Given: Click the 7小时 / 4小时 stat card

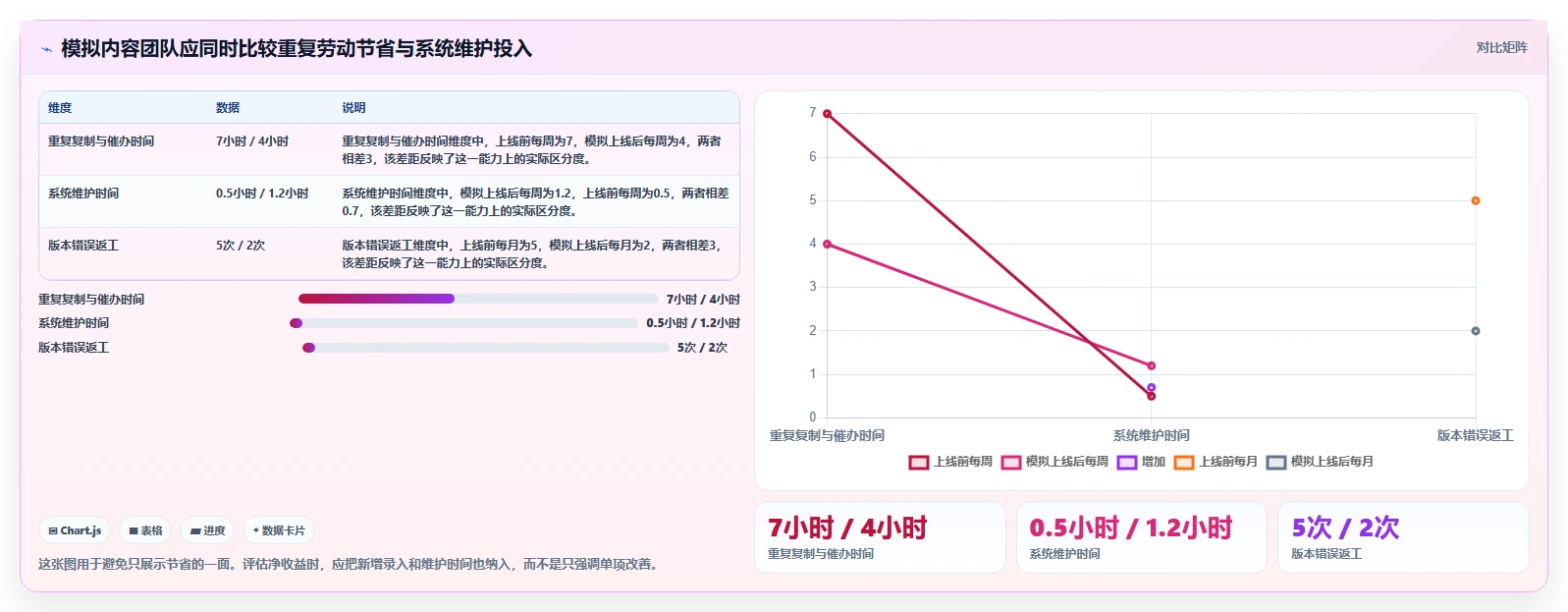Looking at the screenshot, I should tap(880, 537).
